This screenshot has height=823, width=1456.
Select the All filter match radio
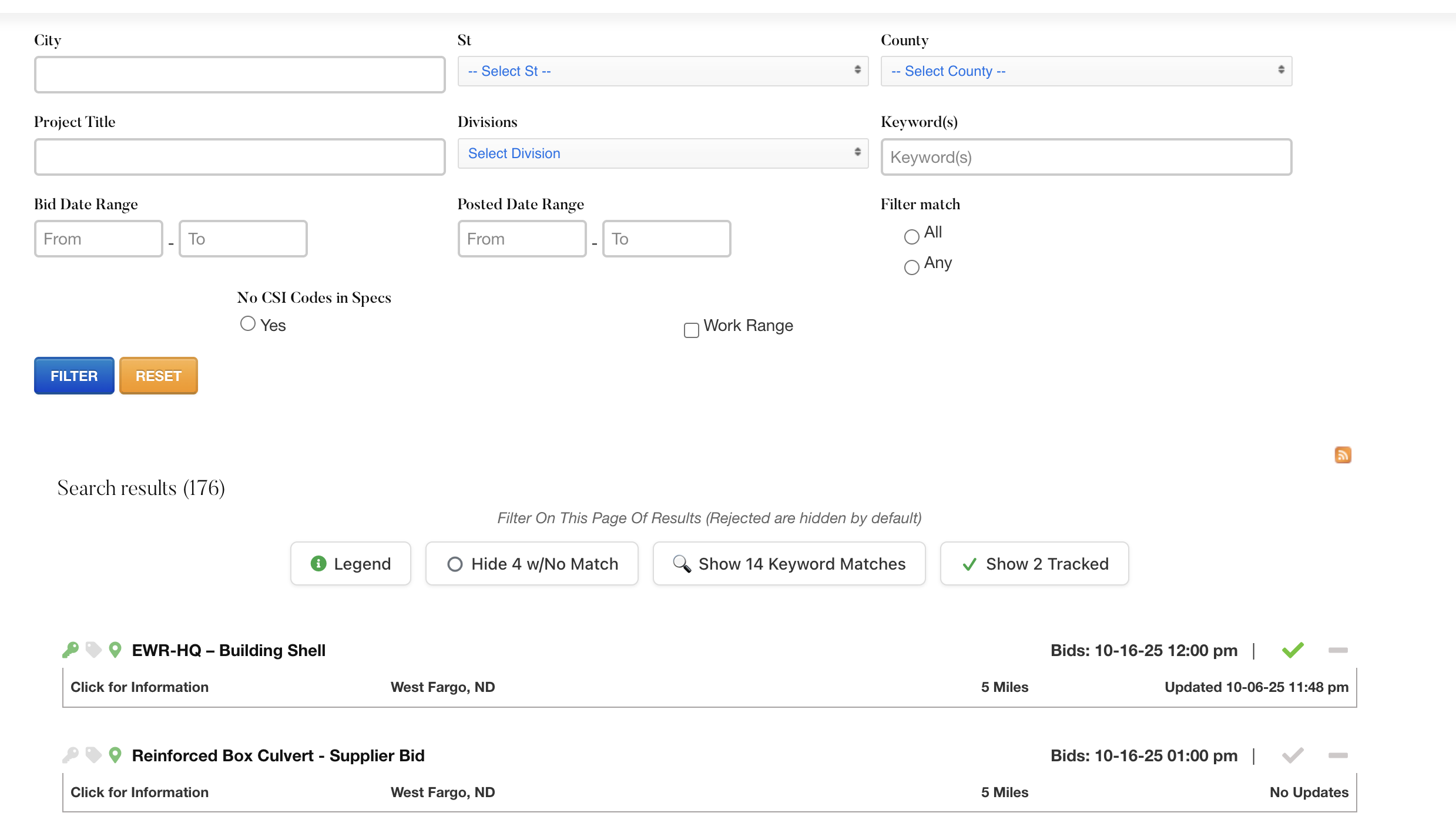911,236
